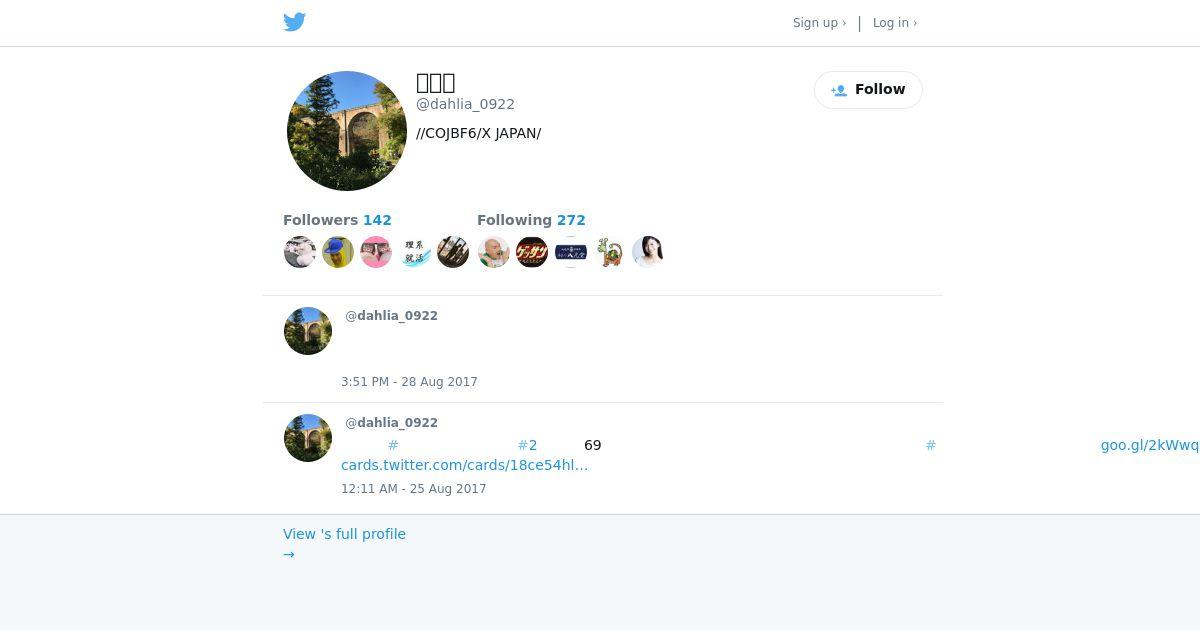This screenshot has width=1200, height=630.
Task: Open the #2 hashtag in the tweet
Action: click(527, 445)
